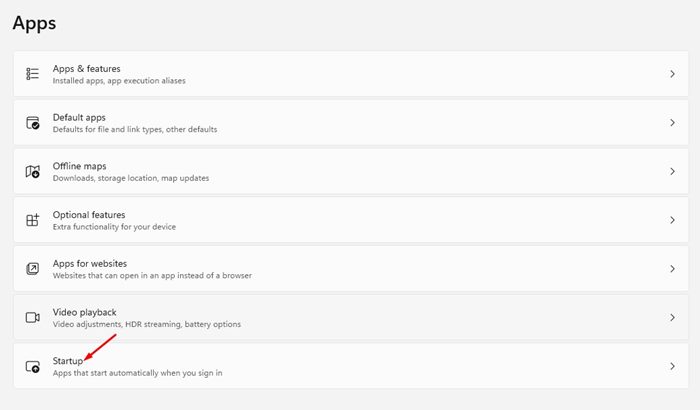Screen dimensions: 700x410
Task: Click the Apps & features list icon
Action: pyautogui.click(x=32, y=74)
